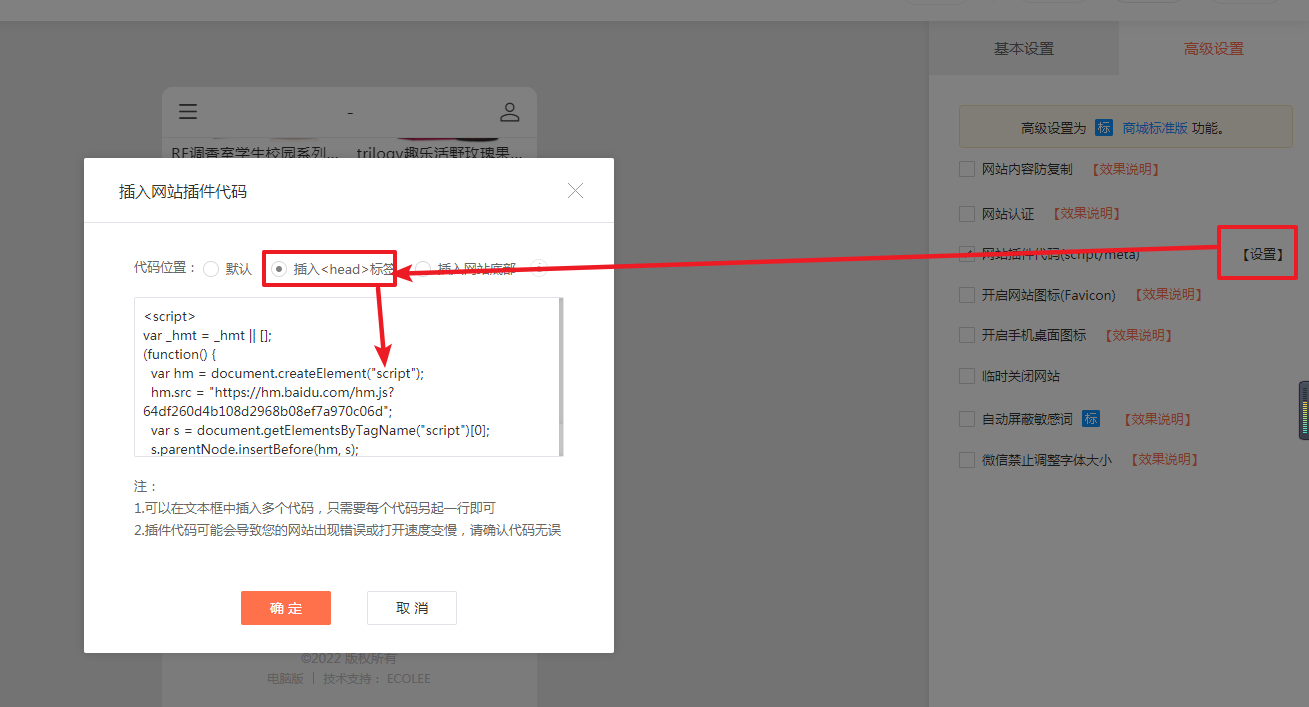1309x707 pixels.
Task: Click trilogy趣乐活野玫瑰果 product title
Action: coord(440,153)
